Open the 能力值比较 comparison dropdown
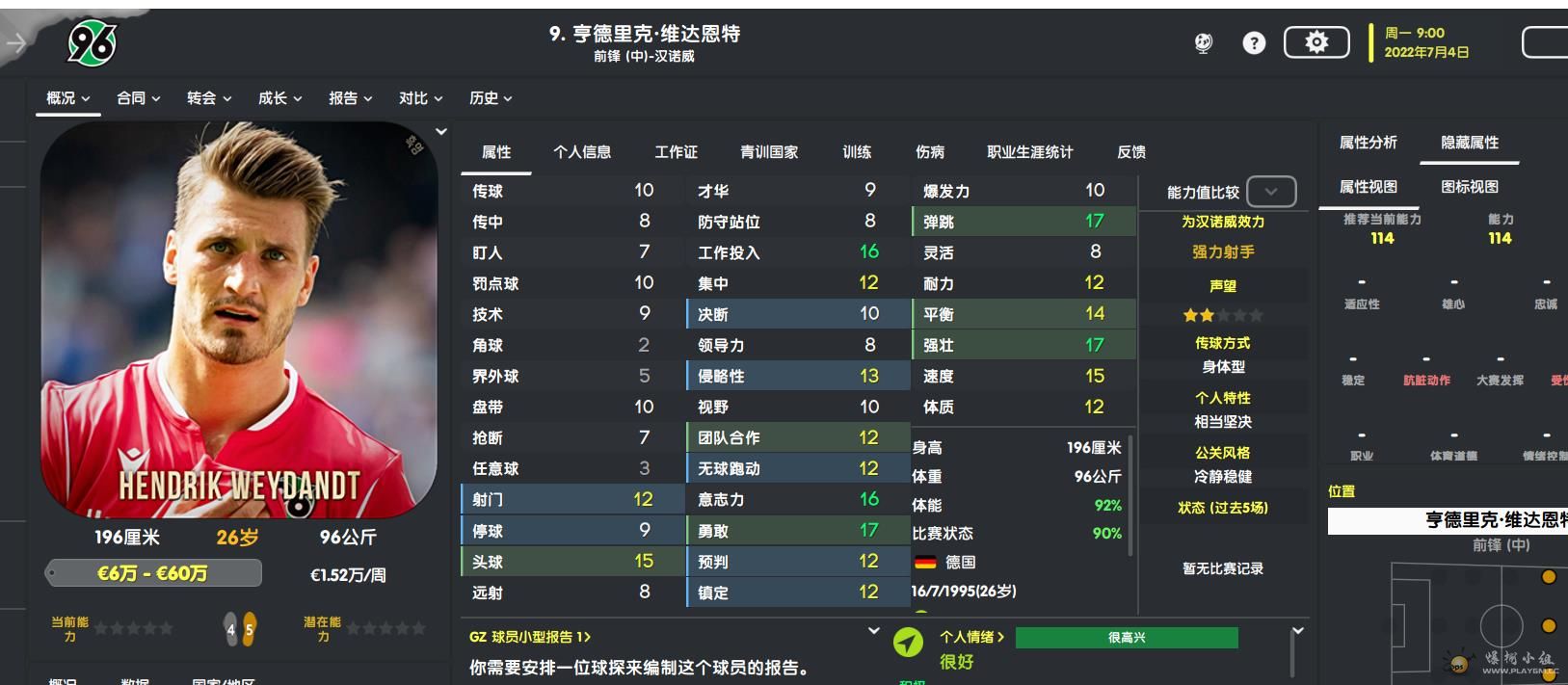This screenshot has width=1568, height=685. pos(1270,192)
